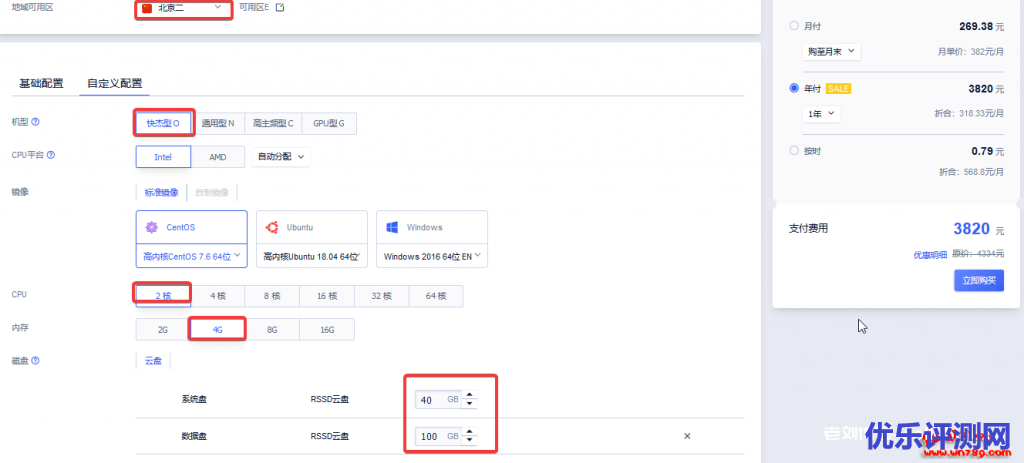This screenshot has width=1024, height=463.
Task: Select the 自制镜像 tab
Action: click(212, 193)
